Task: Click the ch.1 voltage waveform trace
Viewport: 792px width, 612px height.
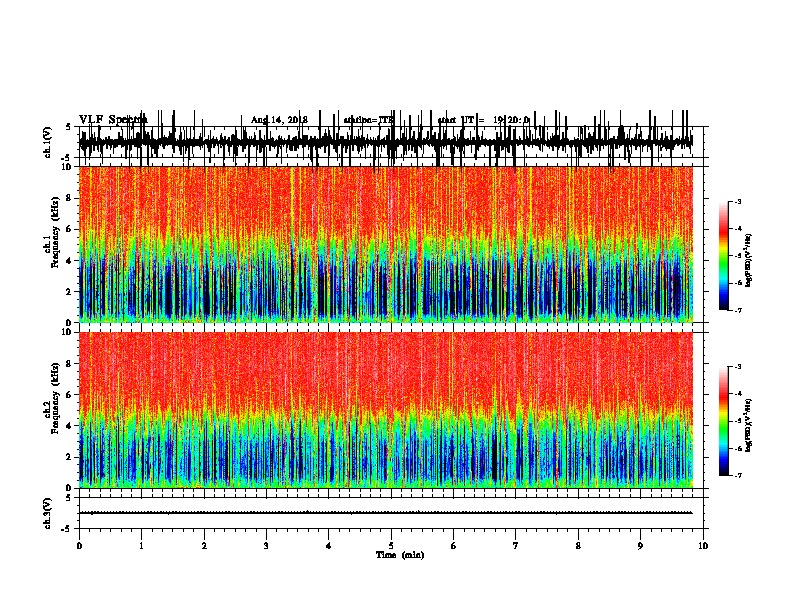Action: 385,142
